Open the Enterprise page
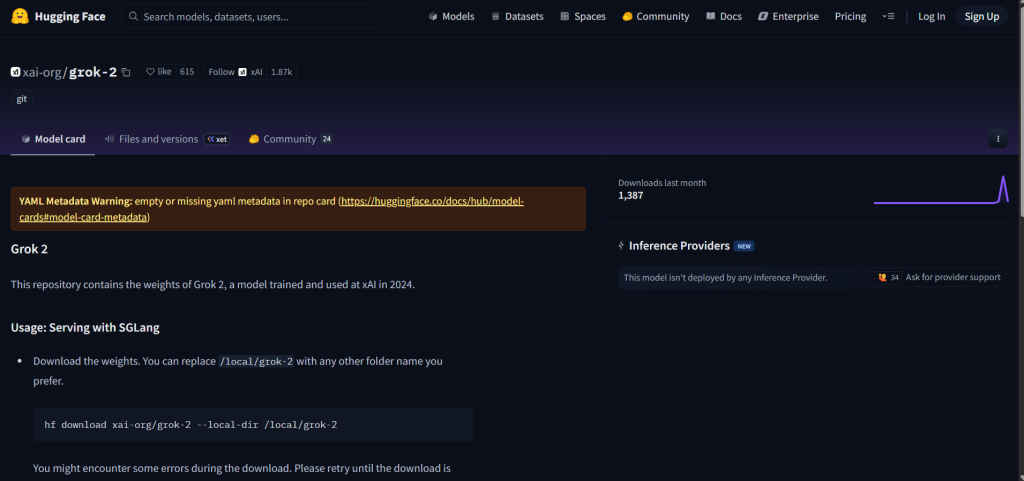 point(788,16)
